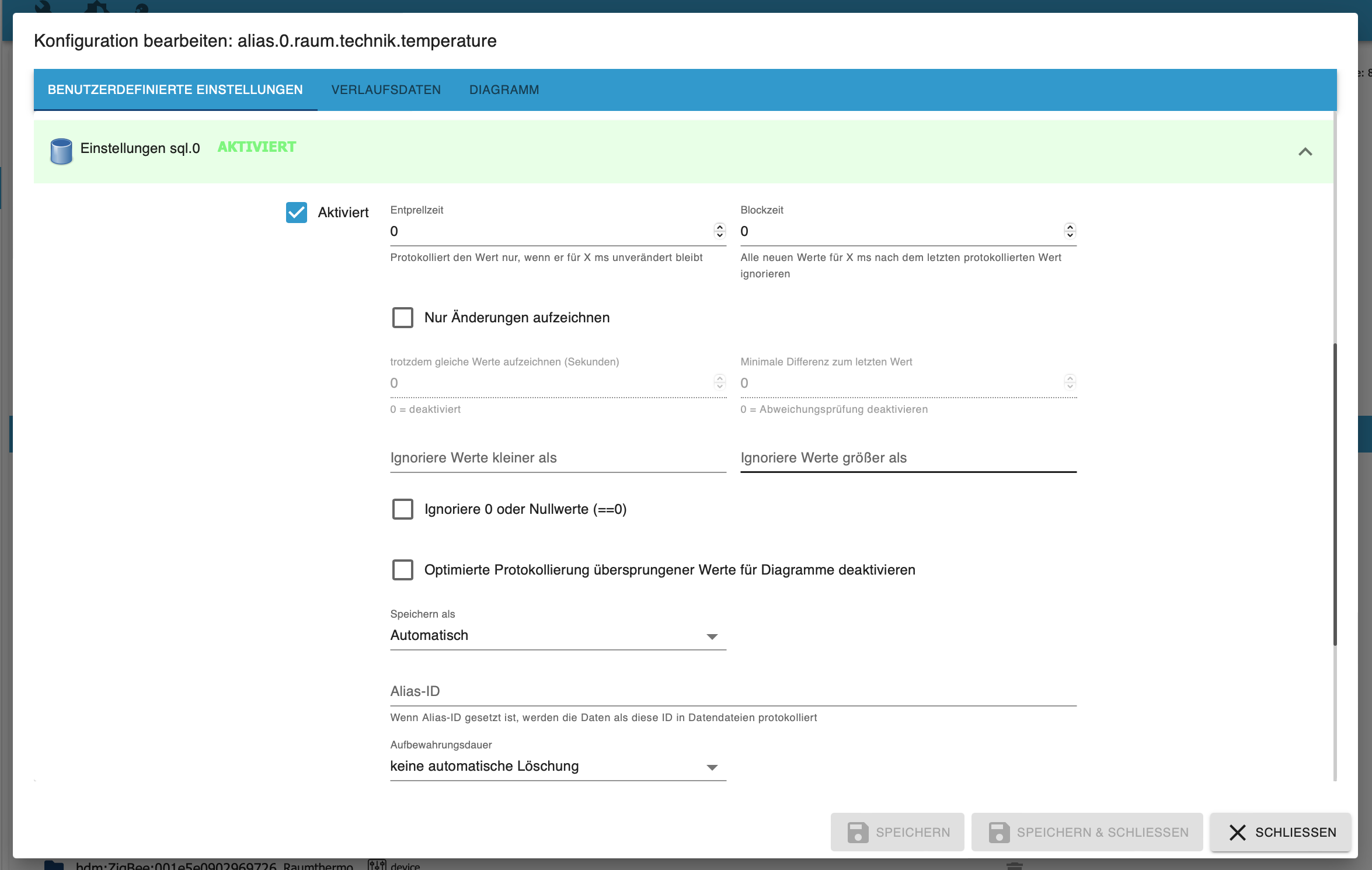Open the Diagramm tab
Viewport: 1372px width, 870px height.
tap(504, 90)
